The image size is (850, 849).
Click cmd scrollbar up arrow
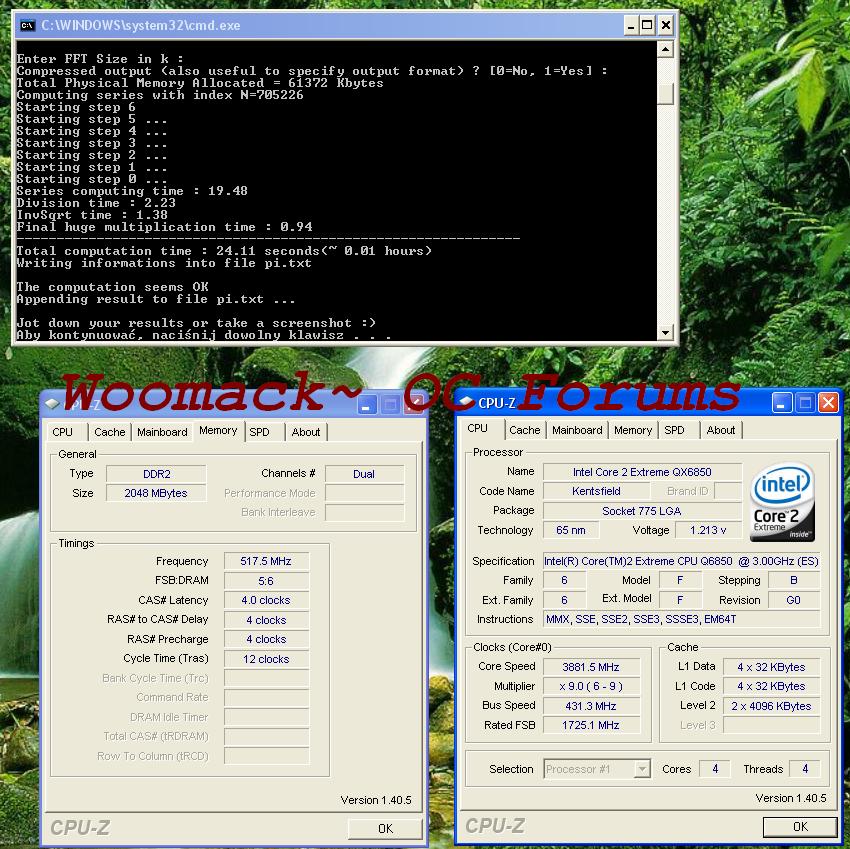pyautogui.click(x=666, y=49)
